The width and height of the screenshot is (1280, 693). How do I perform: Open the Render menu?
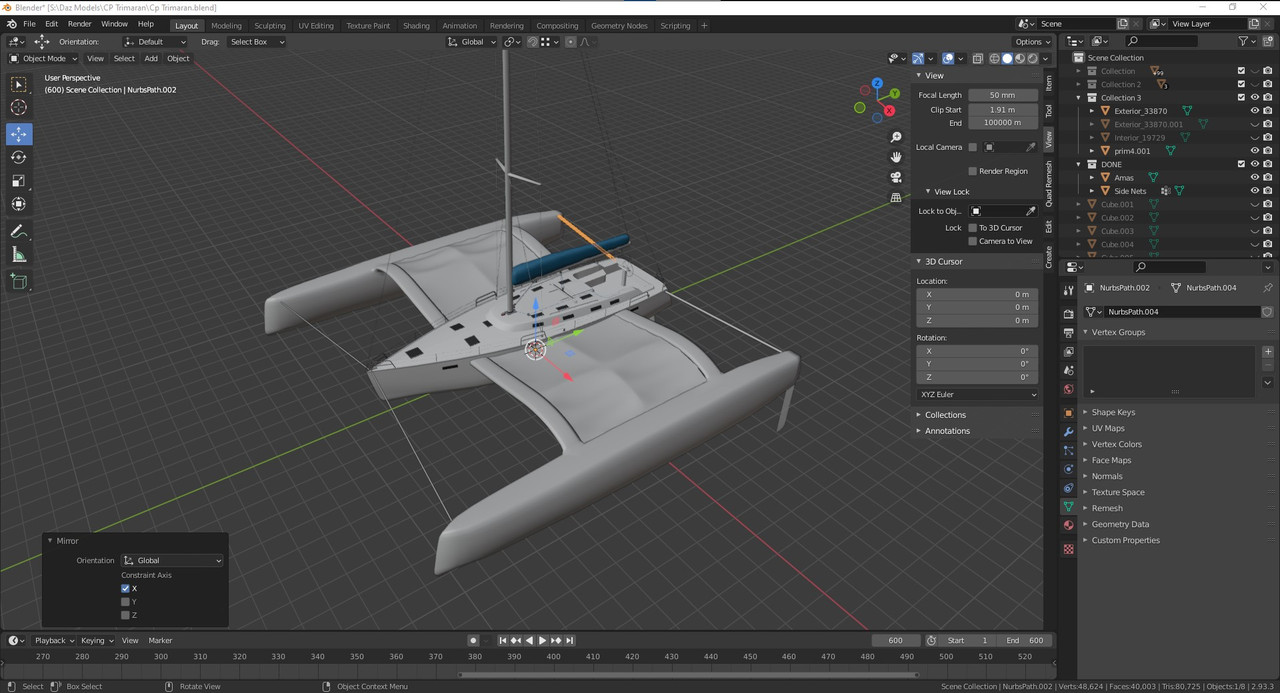79,24
